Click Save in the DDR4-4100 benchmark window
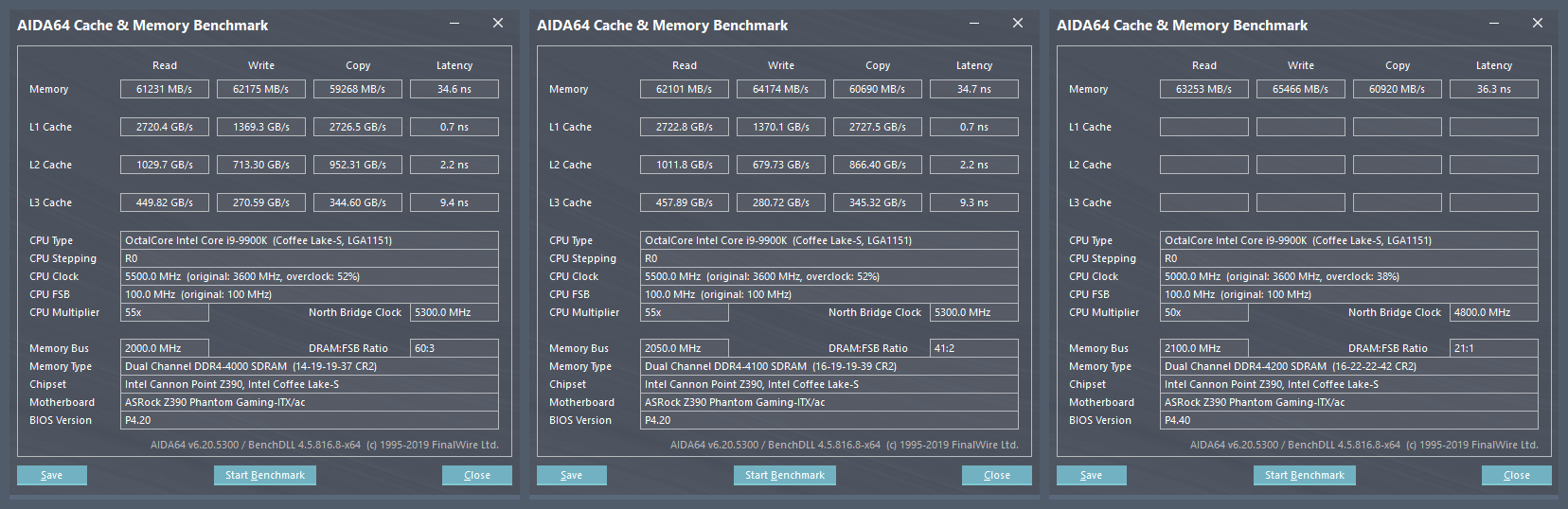This screenshot has height=509, width=1568. click(x=572, y=475)
